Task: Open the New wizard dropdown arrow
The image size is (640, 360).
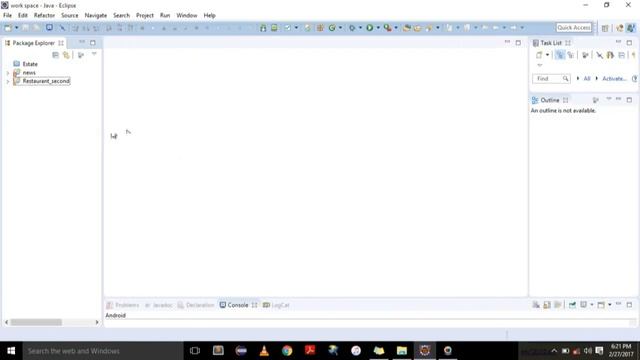Action: click(x=16, y=28)
